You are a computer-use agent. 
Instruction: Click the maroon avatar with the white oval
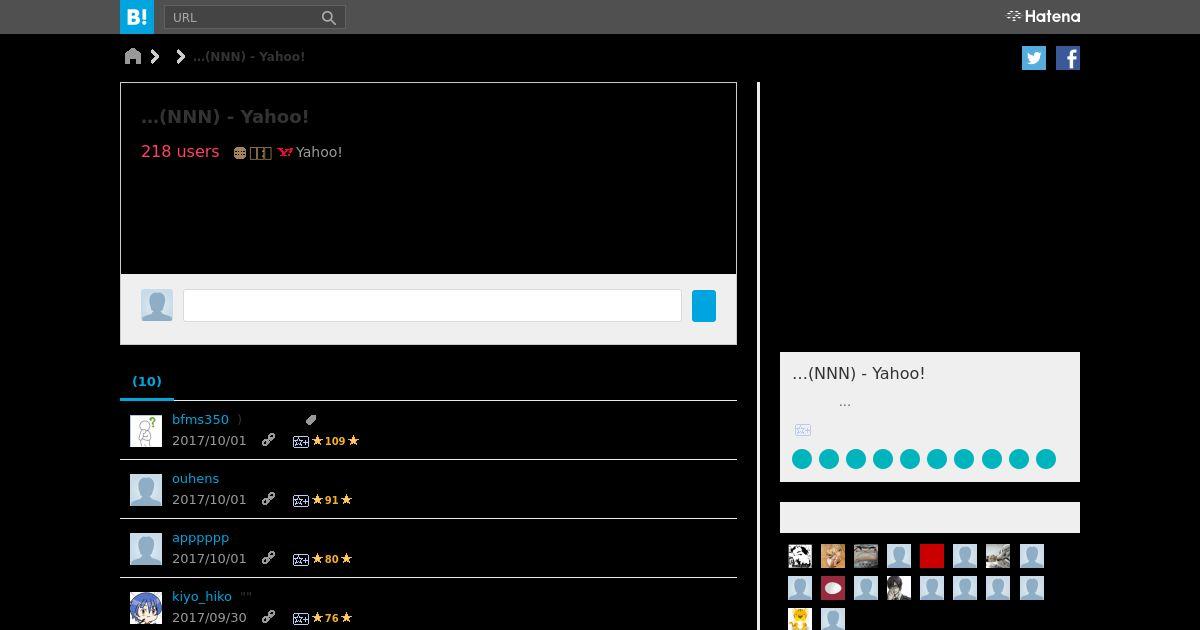833,588
